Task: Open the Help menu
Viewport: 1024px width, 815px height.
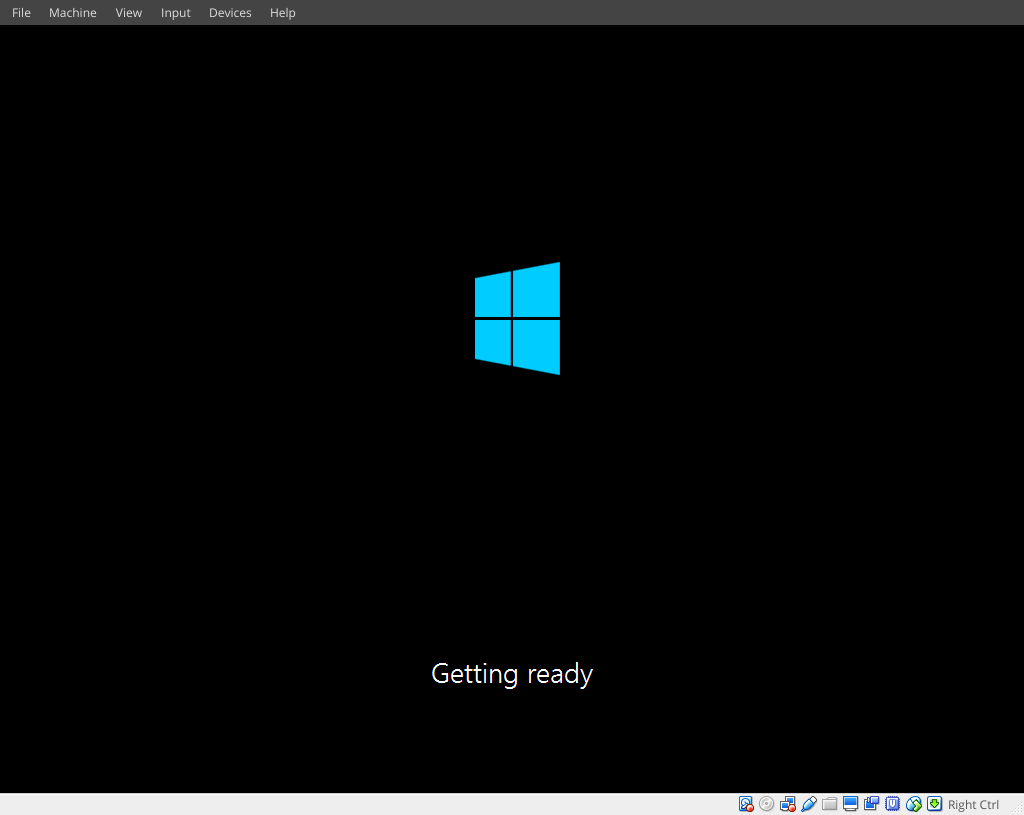Action: click(x=283, y=12)
